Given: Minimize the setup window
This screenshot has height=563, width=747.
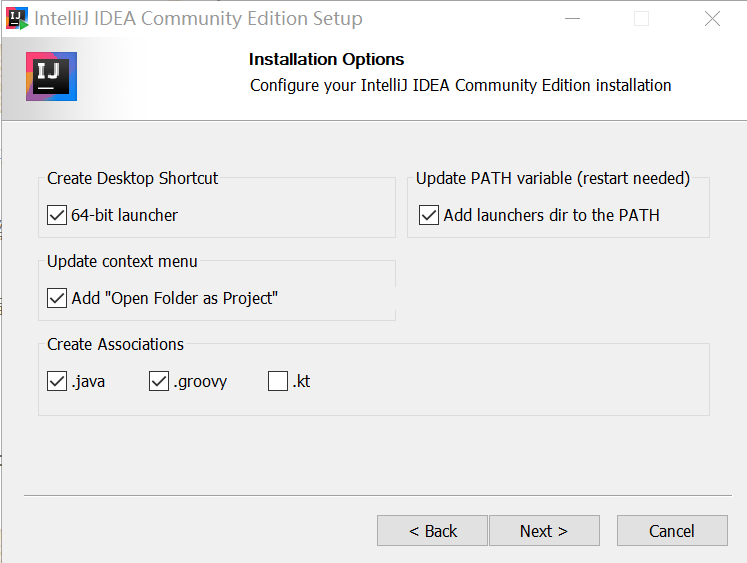Looking at the screenshot, I should 572,19.
